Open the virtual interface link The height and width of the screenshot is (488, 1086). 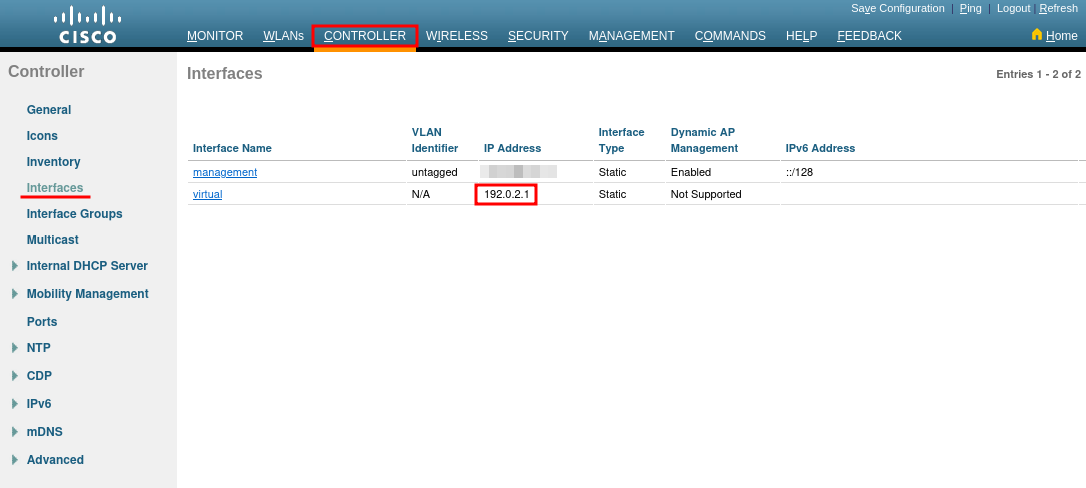(x=207, y=194)
